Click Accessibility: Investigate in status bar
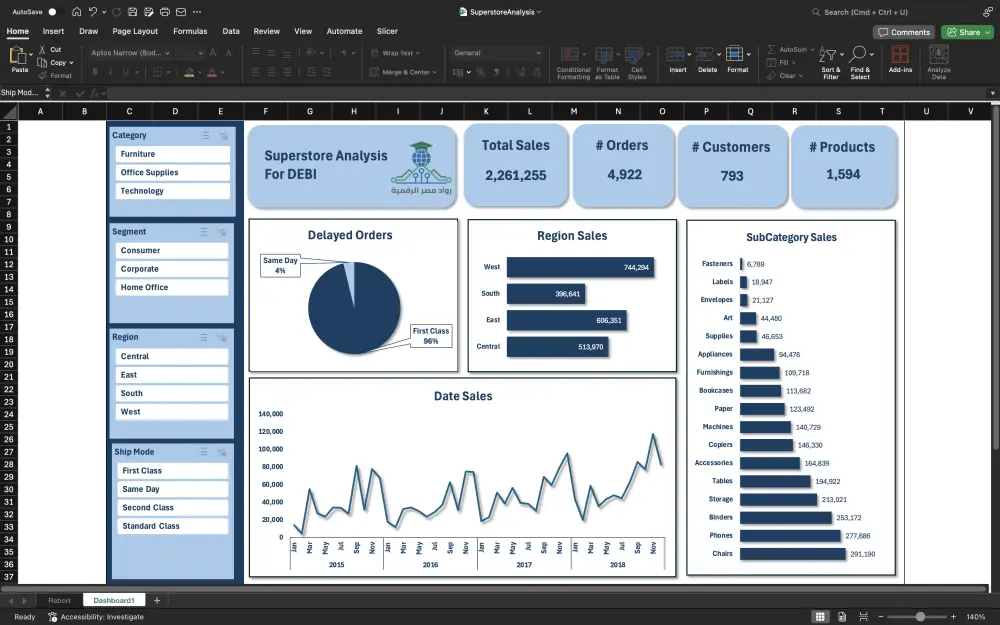 pos(96,617)
